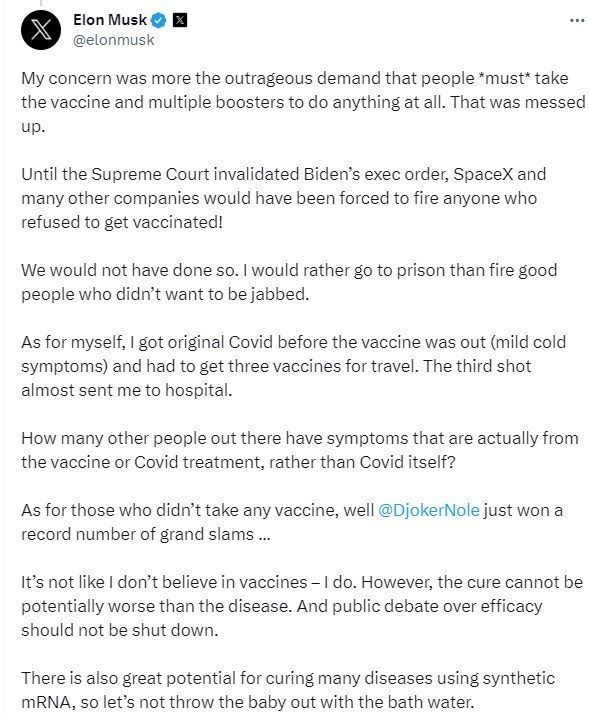The image size is (589, 714).
Task: Click the paragraph starting 'How many other people'
Action: 300,450
